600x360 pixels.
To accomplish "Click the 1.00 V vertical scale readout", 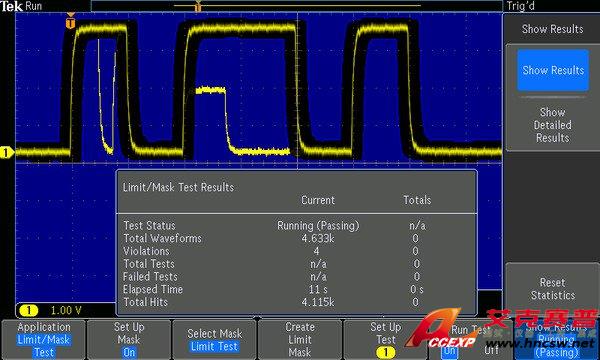I will 66,310.
